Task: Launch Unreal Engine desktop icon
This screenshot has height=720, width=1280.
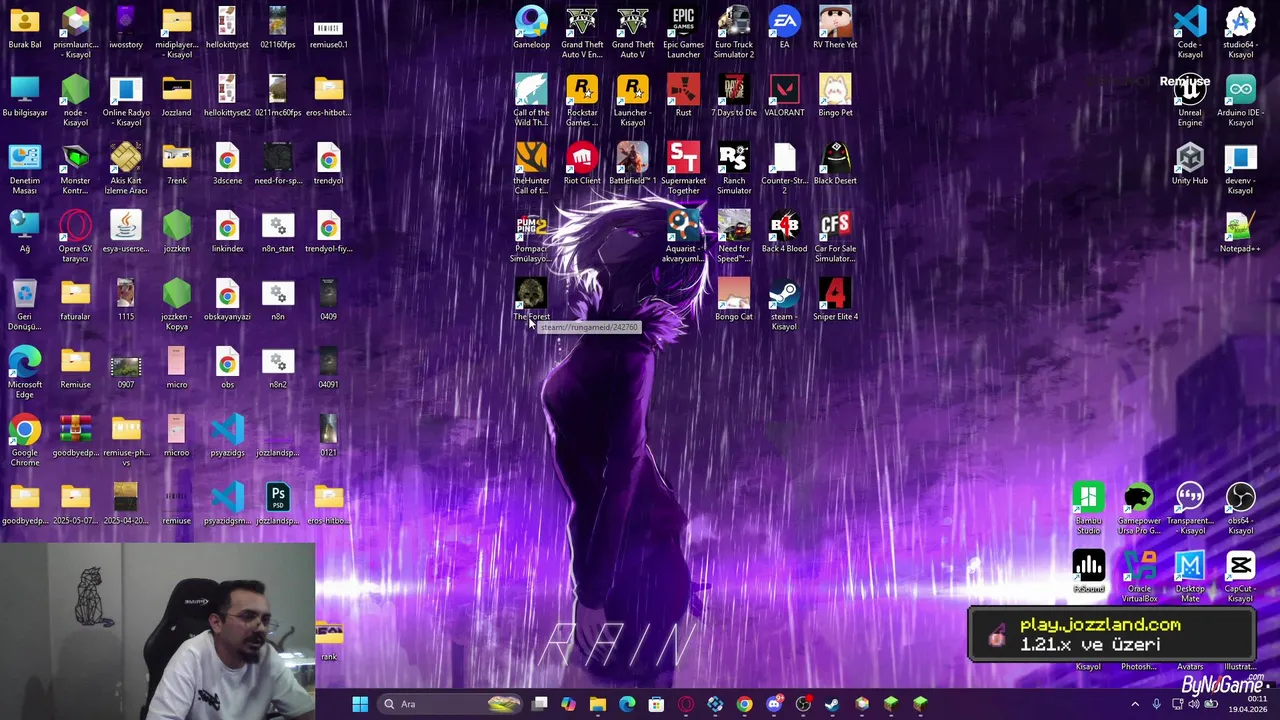Action: tap(1189, 100)
